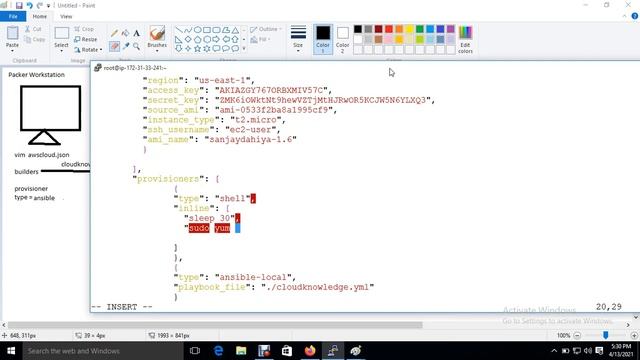640x360 pixels.
Task: Choose the Right arrow shape
Action: (x=216, y=40)
